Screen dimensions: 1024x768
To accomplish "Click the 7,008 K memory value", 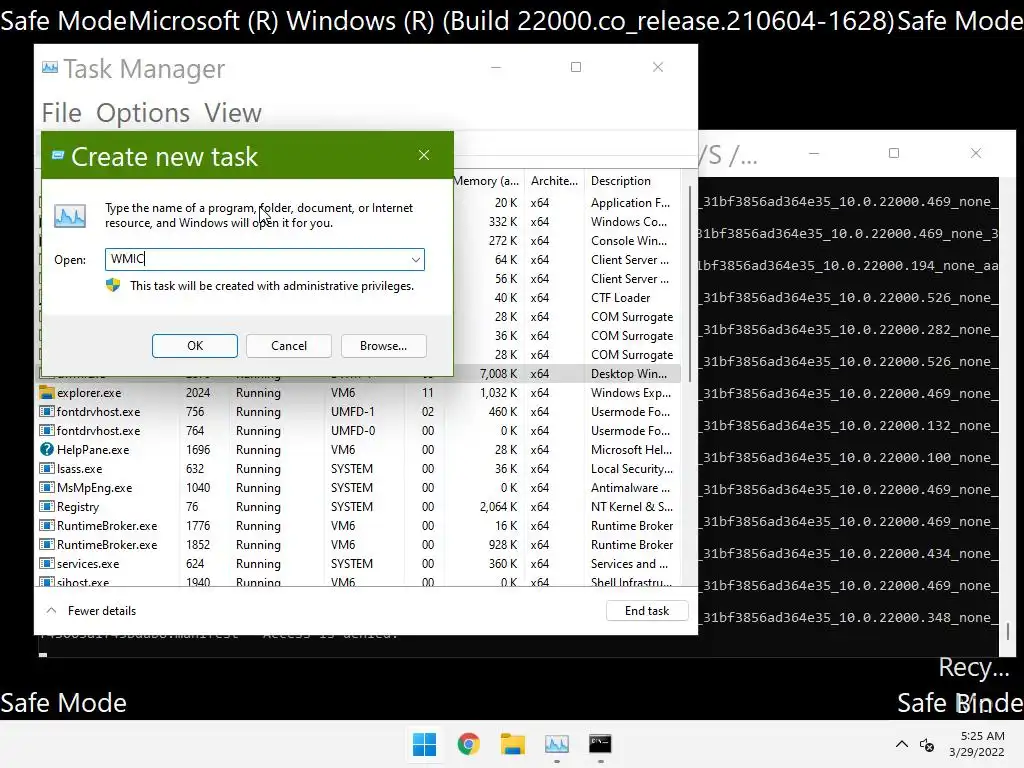I will click(498, 374).
